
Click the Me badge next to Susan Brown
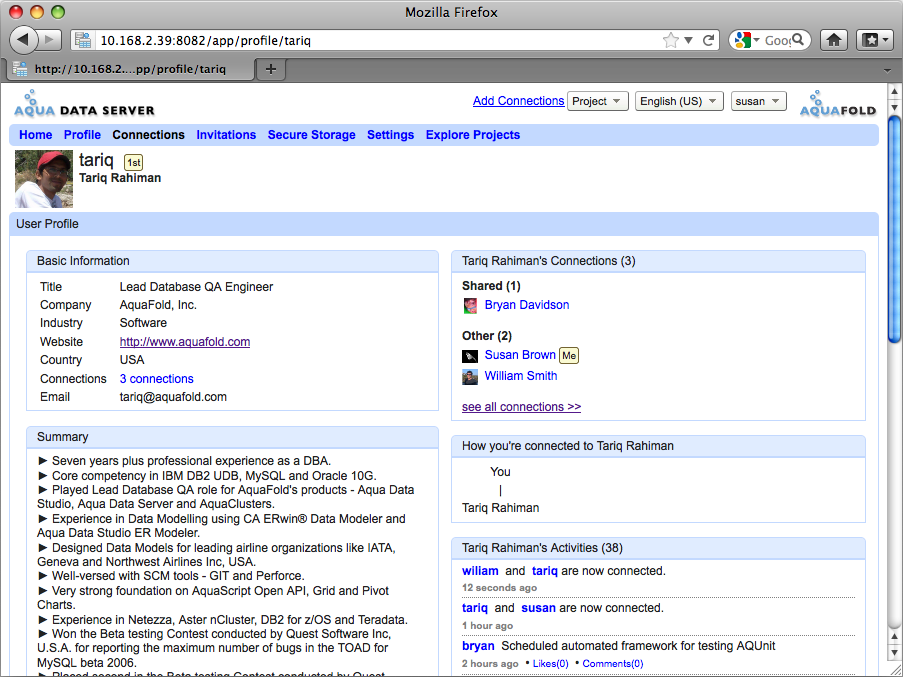[569, 356]
